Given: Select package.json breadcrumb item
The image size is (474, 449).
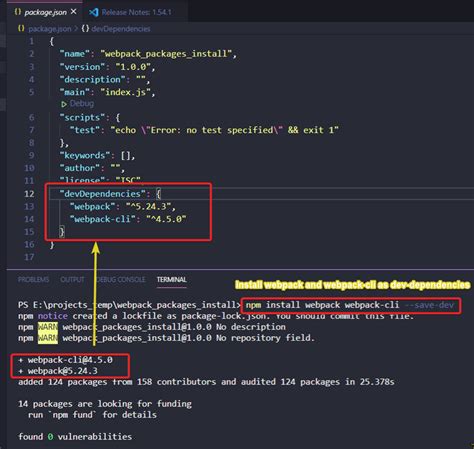Looking at the screenshot, I should [x=50, y=29].
